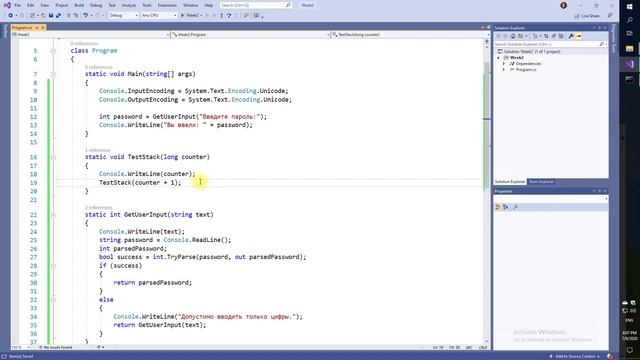Viewport: 640px width, 360px height.
Task: Collapse the TestStack method outline
Action: click(53, 157)
